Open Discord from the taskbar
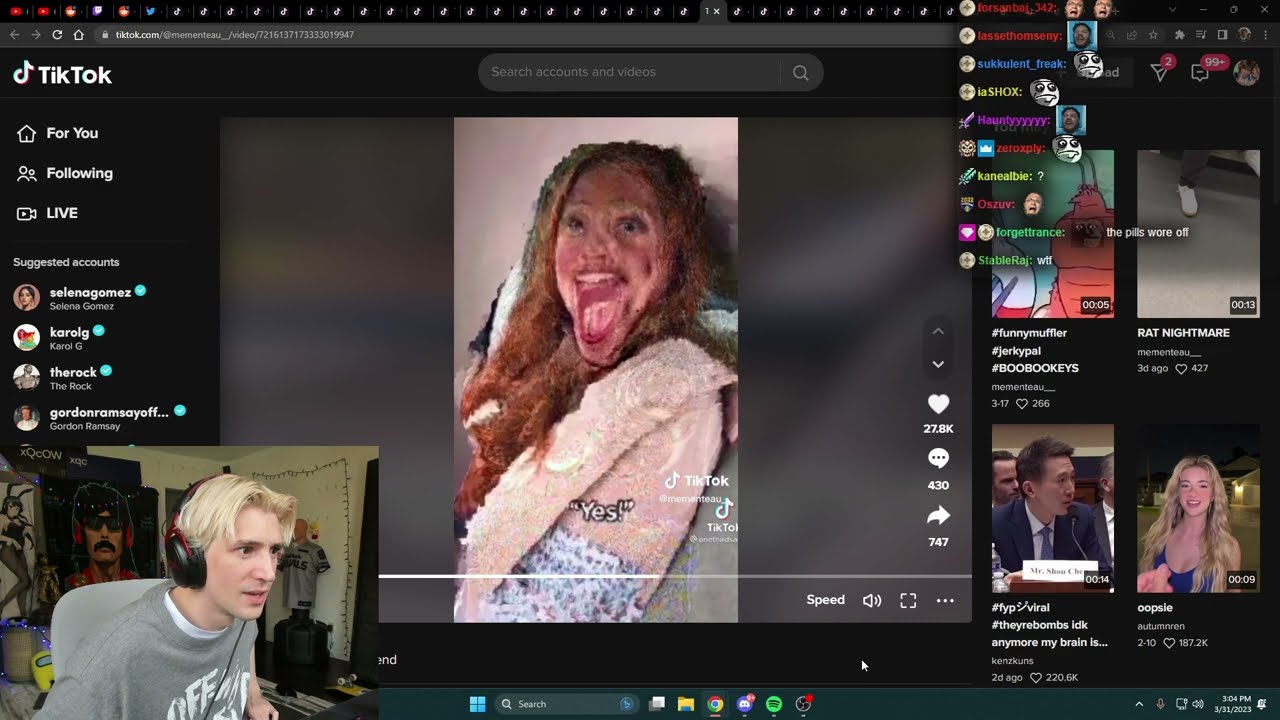Viewport: 1280px width, 720px height. click(745, 704)
